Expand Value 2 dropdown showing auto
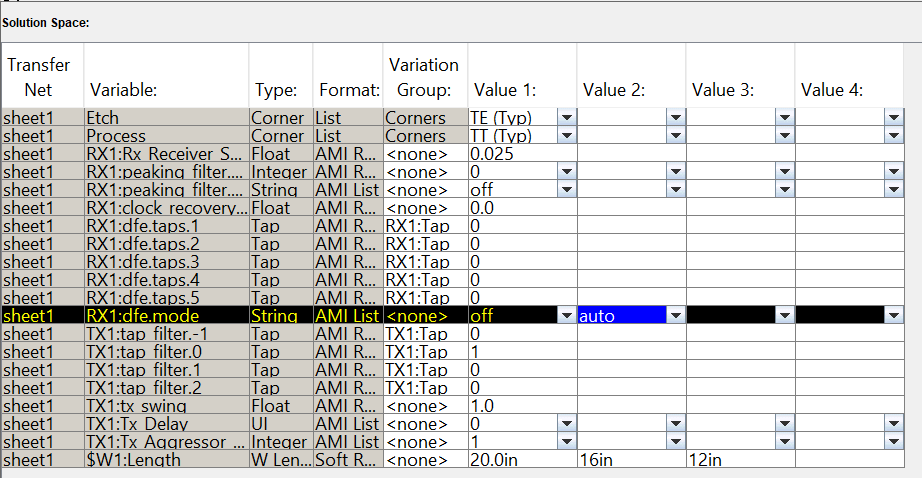Screen dimensions: 922x478 coord(675,316)
